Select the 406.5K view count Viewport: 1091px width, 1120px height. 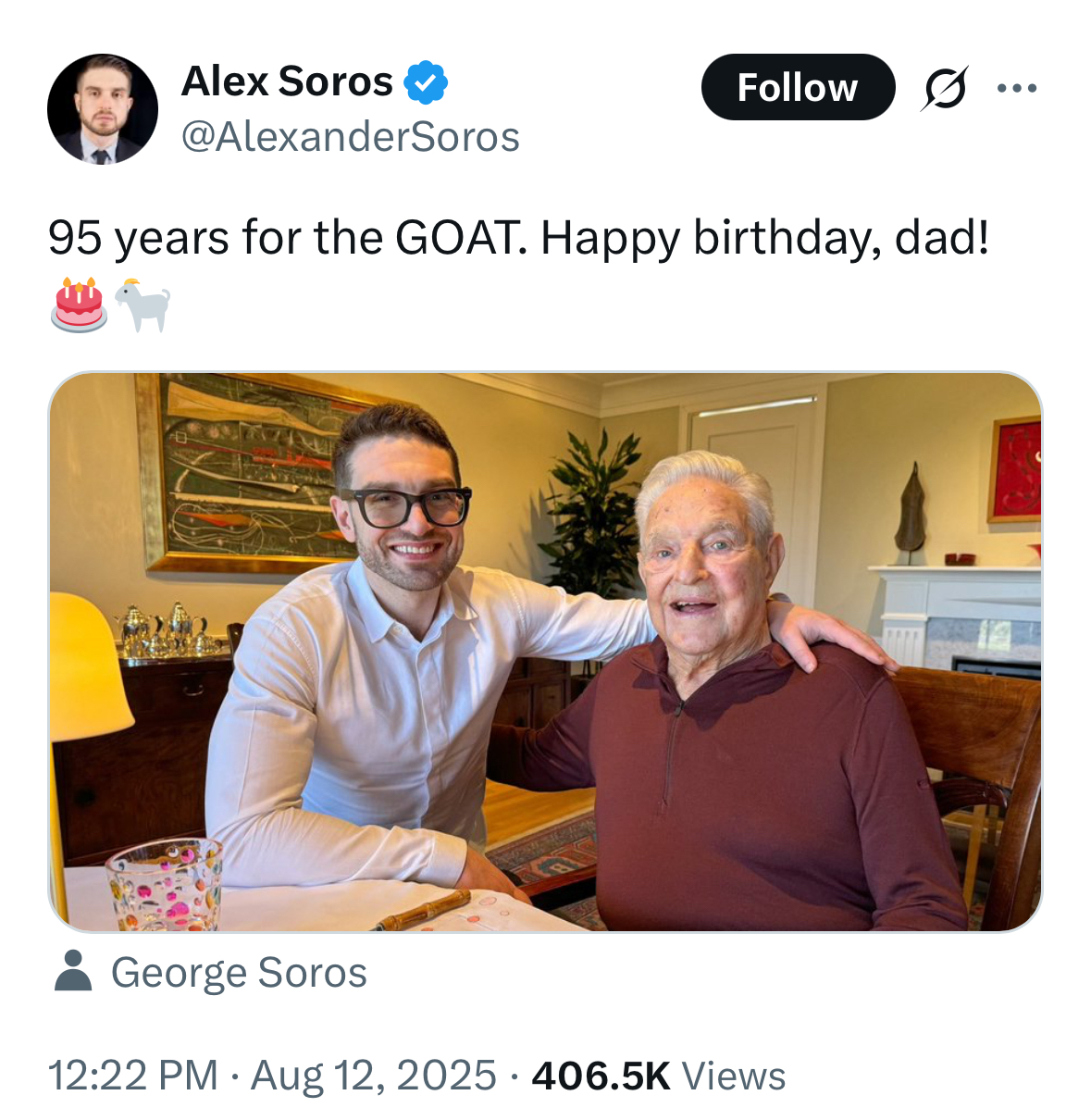[x=601, y=1076]
